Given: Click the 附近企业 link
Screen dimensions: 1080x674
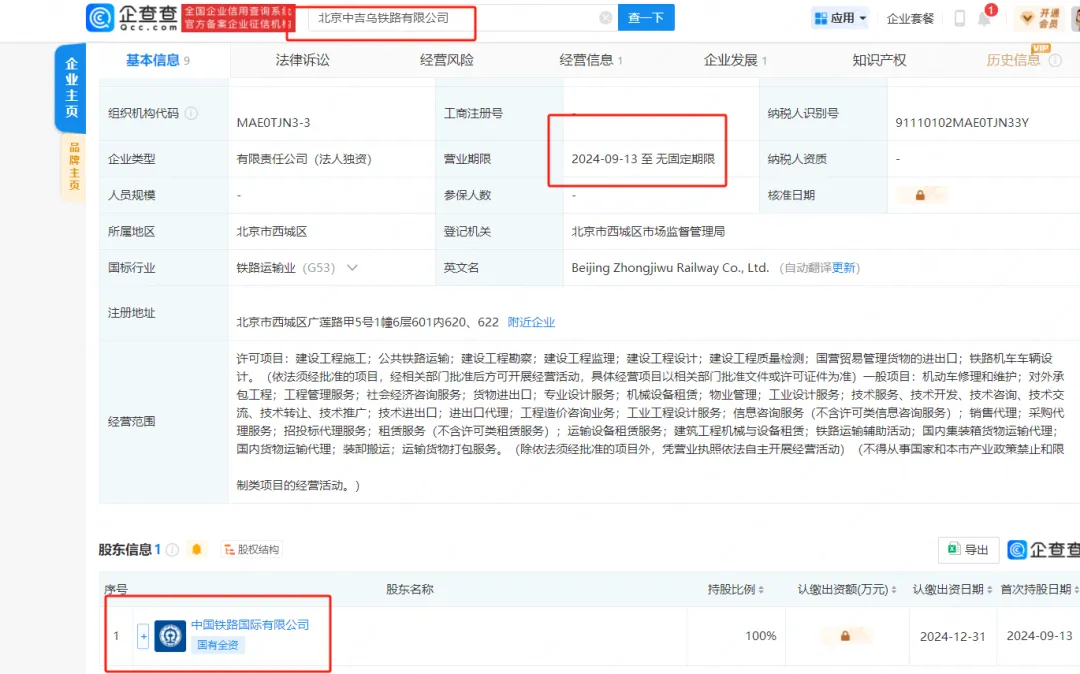Looking at the screenshot, I should (531, 322).
